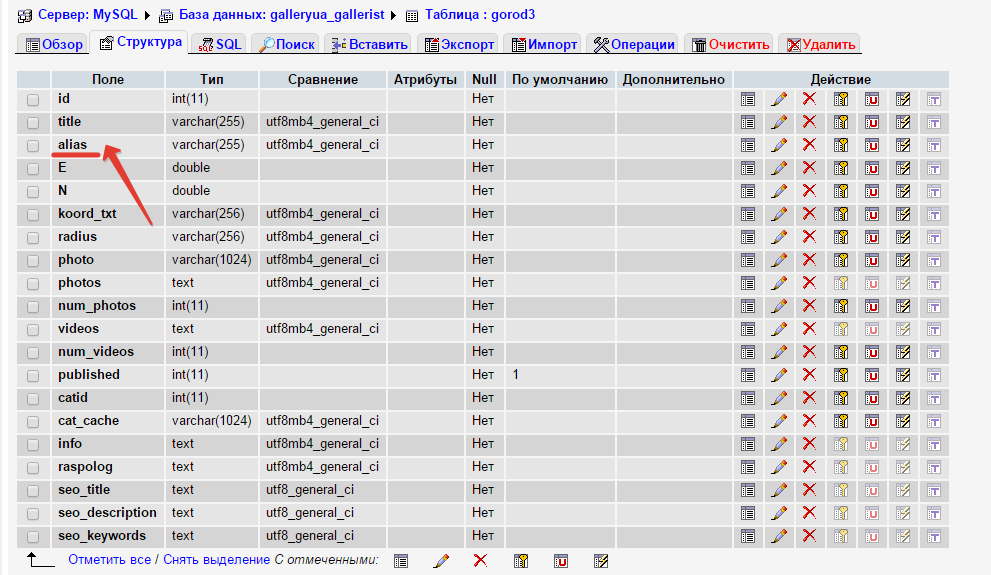Click the 'varchar(1024)' type of photo row
This screenshot has height=575, width=991.
[x=211, y=260]
